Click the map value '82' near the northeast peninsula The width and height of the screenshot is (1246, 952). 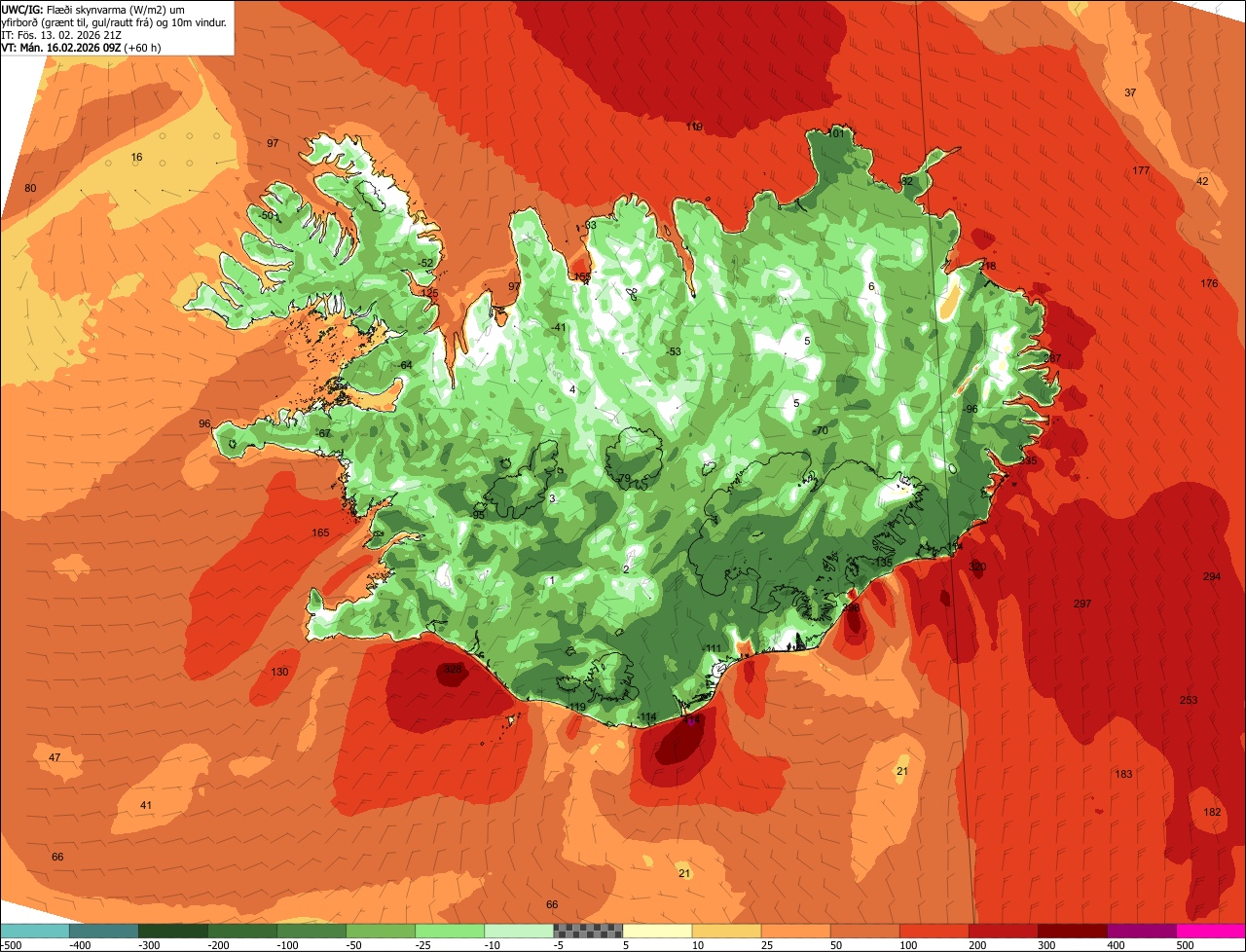coord(907,181)
